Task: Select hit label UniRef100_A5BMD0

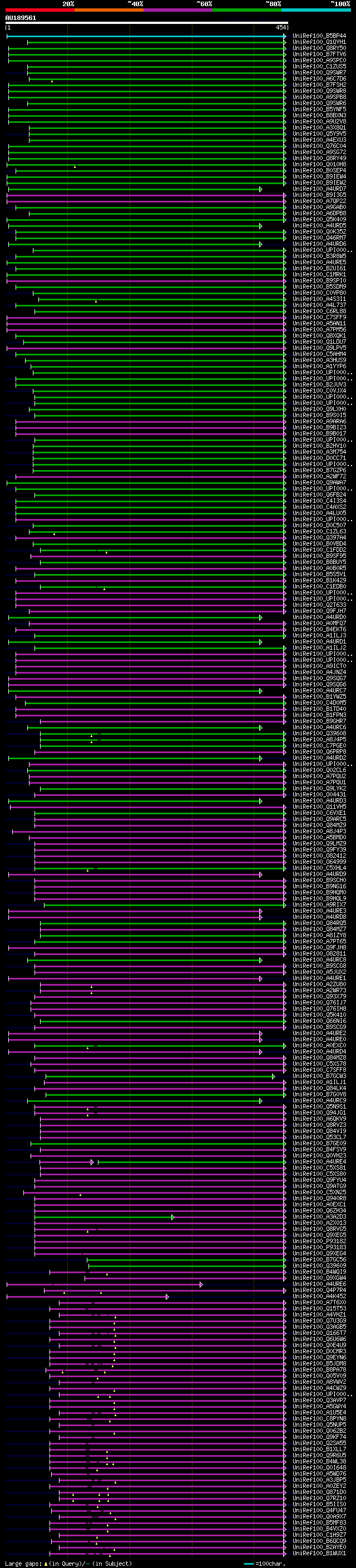Action: [x=319, y=838]
